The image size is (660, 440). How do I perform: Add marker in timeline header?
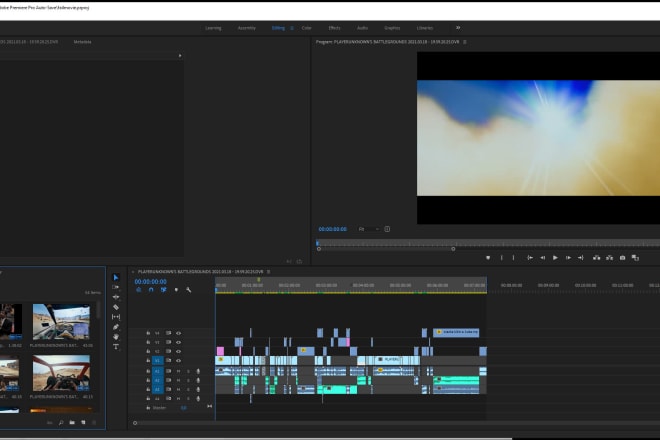tap(176, 290)
